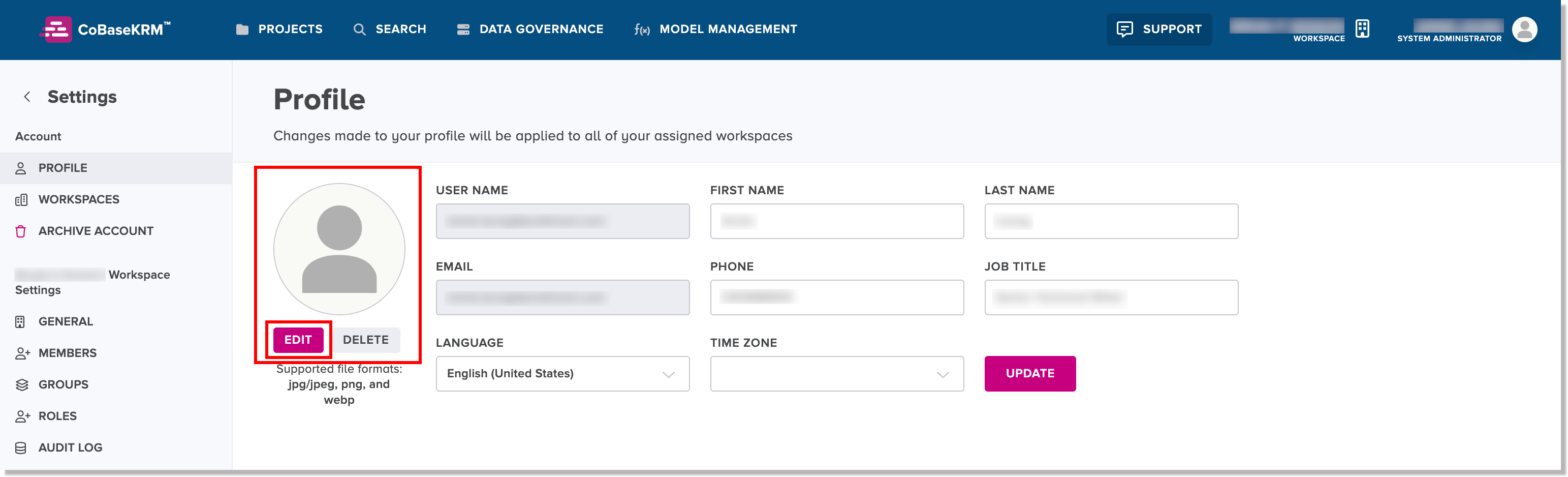Viewport: 1568px width, 477px height.
Task: Open Model Management from top navigation
Action: click(x=715, y=29)
